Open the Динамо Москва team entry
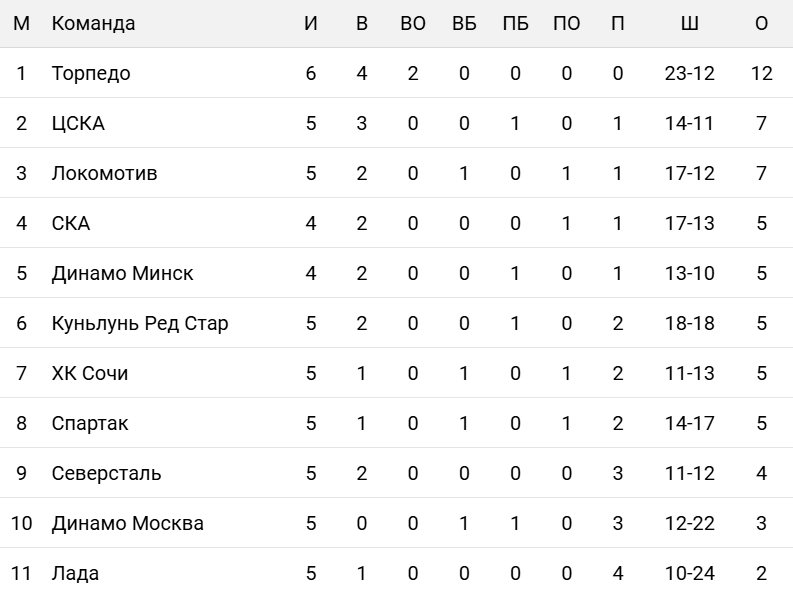Viewport: 793px width, 593px height. click(127, 523)
